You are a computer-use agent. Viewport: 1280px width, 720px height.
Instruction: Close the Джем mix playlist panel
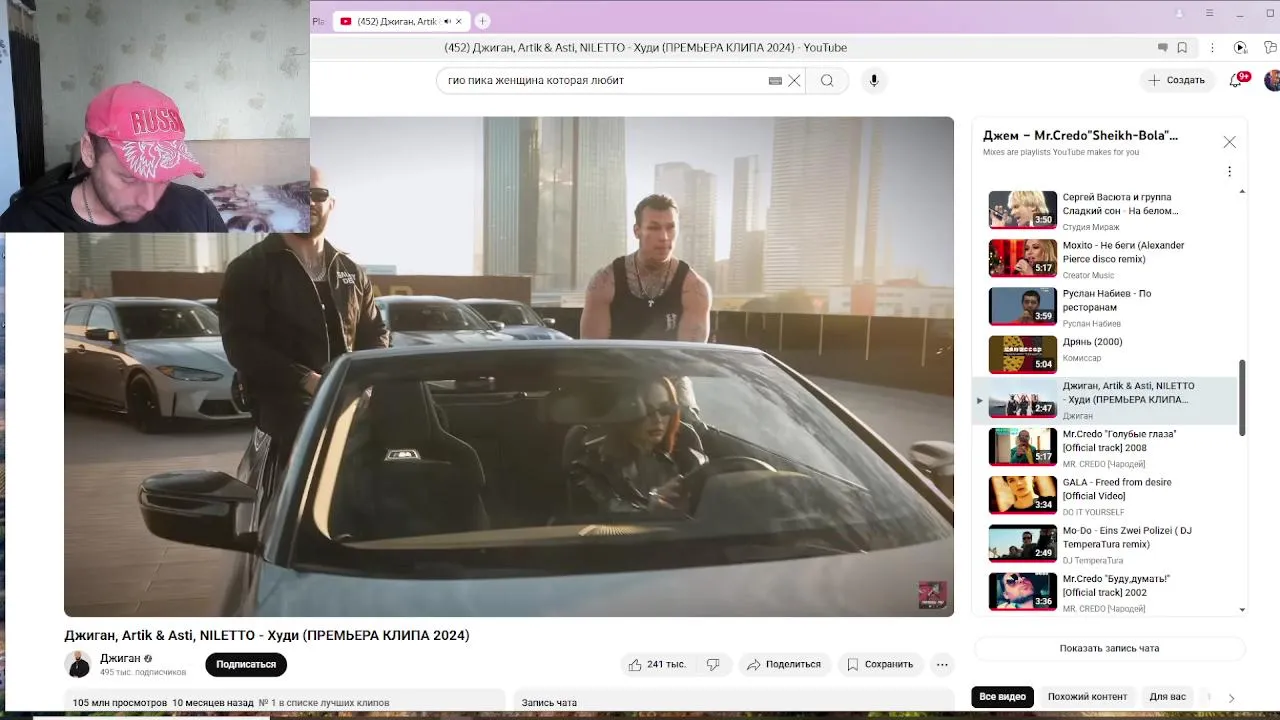point(1229,142)
